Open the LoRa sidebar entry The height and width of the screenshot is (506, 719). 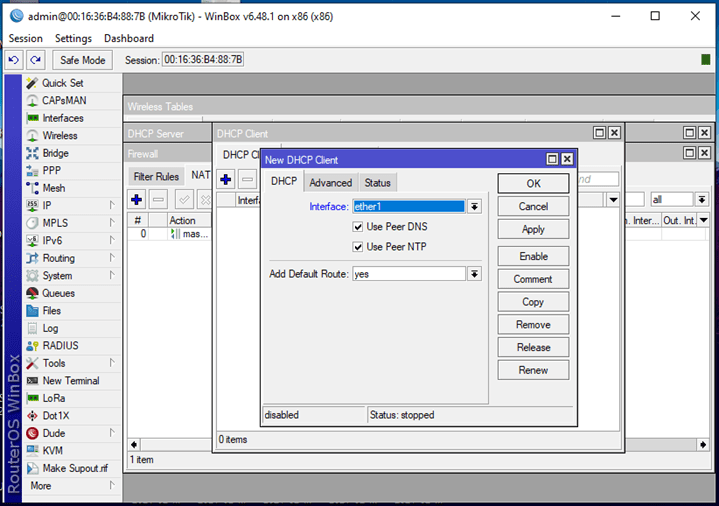[54, 398]
